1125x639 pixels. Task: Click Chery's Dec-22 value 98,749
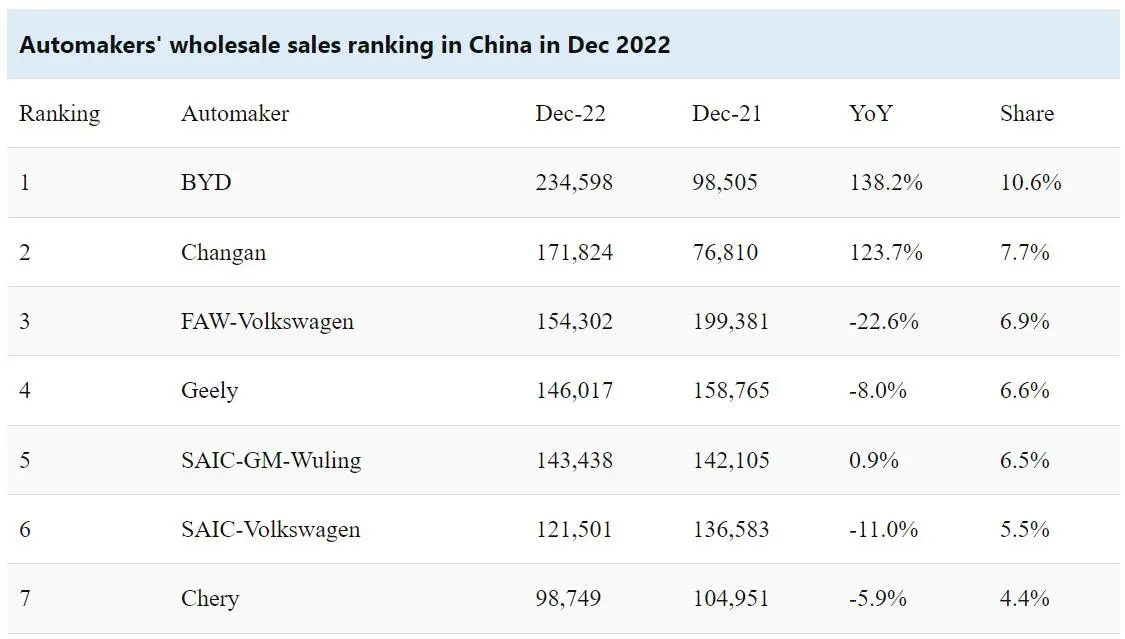(x=567, y=599)
